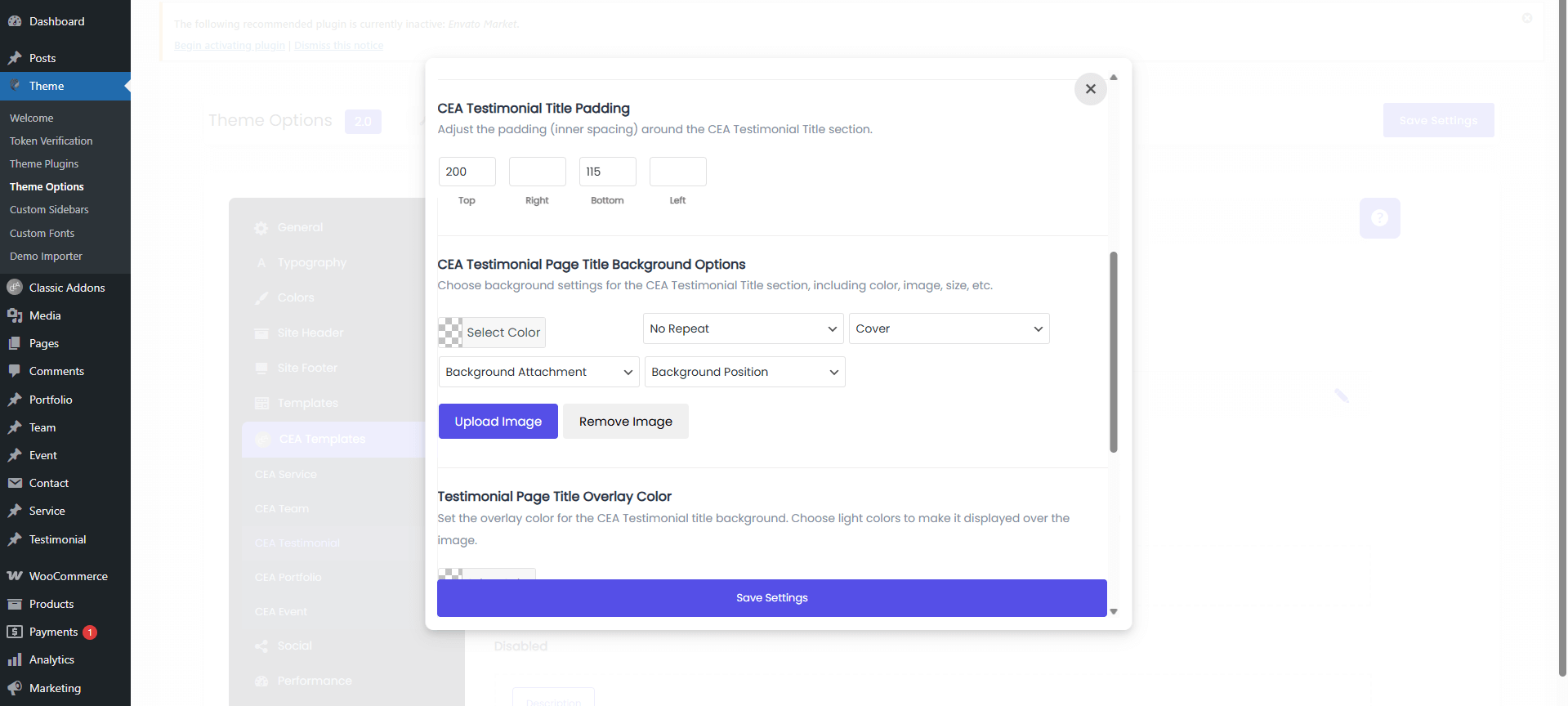1568x706 pixels.
Task: Click the Top padding input field
Action: click(x=467, y=172)
